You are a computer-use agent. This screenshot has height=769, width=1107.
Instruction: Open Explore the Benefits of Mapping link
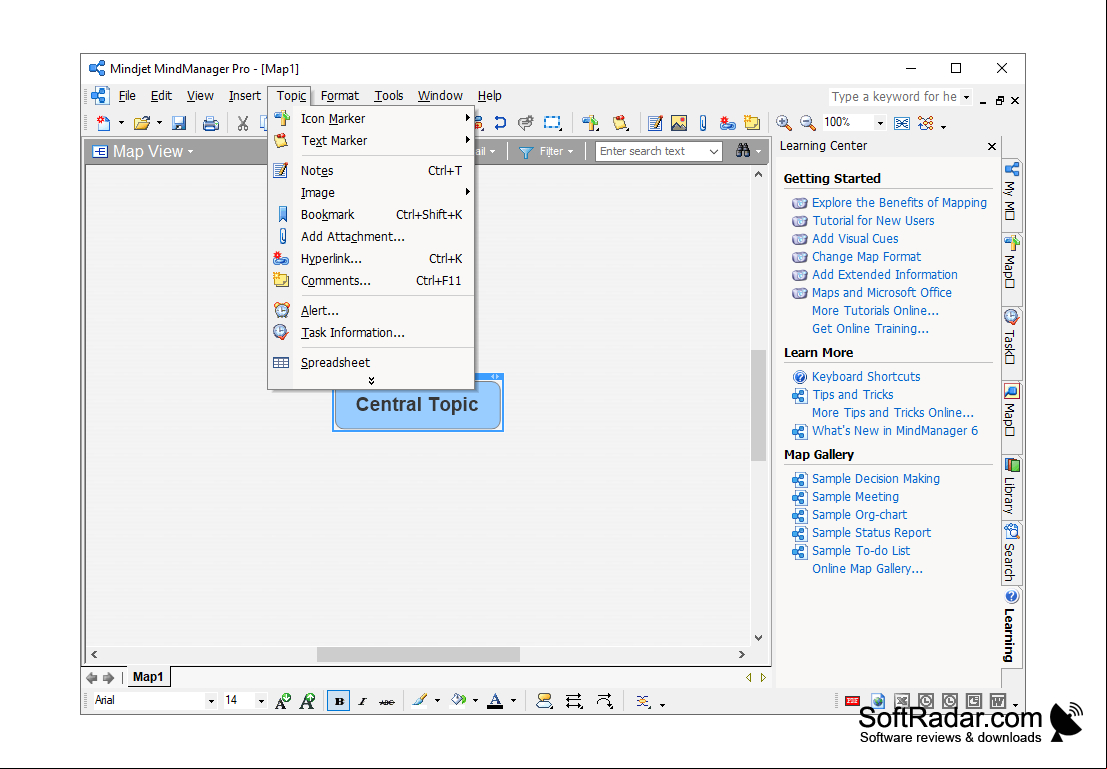point(899,203)
